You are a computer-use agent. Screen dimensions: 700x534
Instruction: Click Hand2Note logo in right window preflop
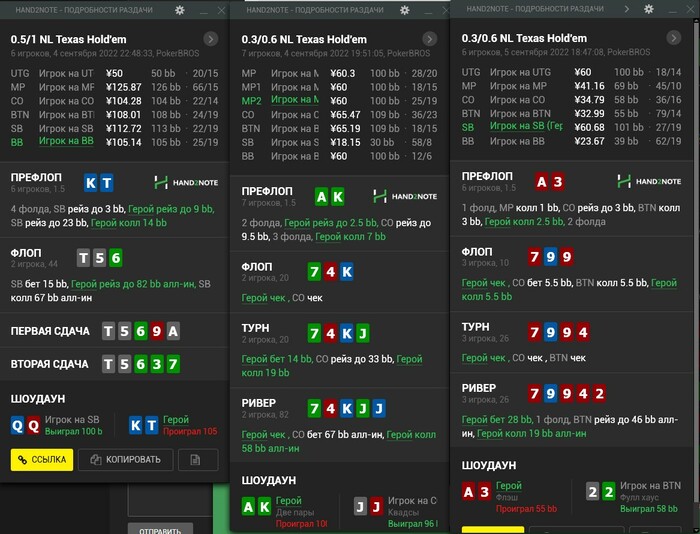[x=649, y=181]
